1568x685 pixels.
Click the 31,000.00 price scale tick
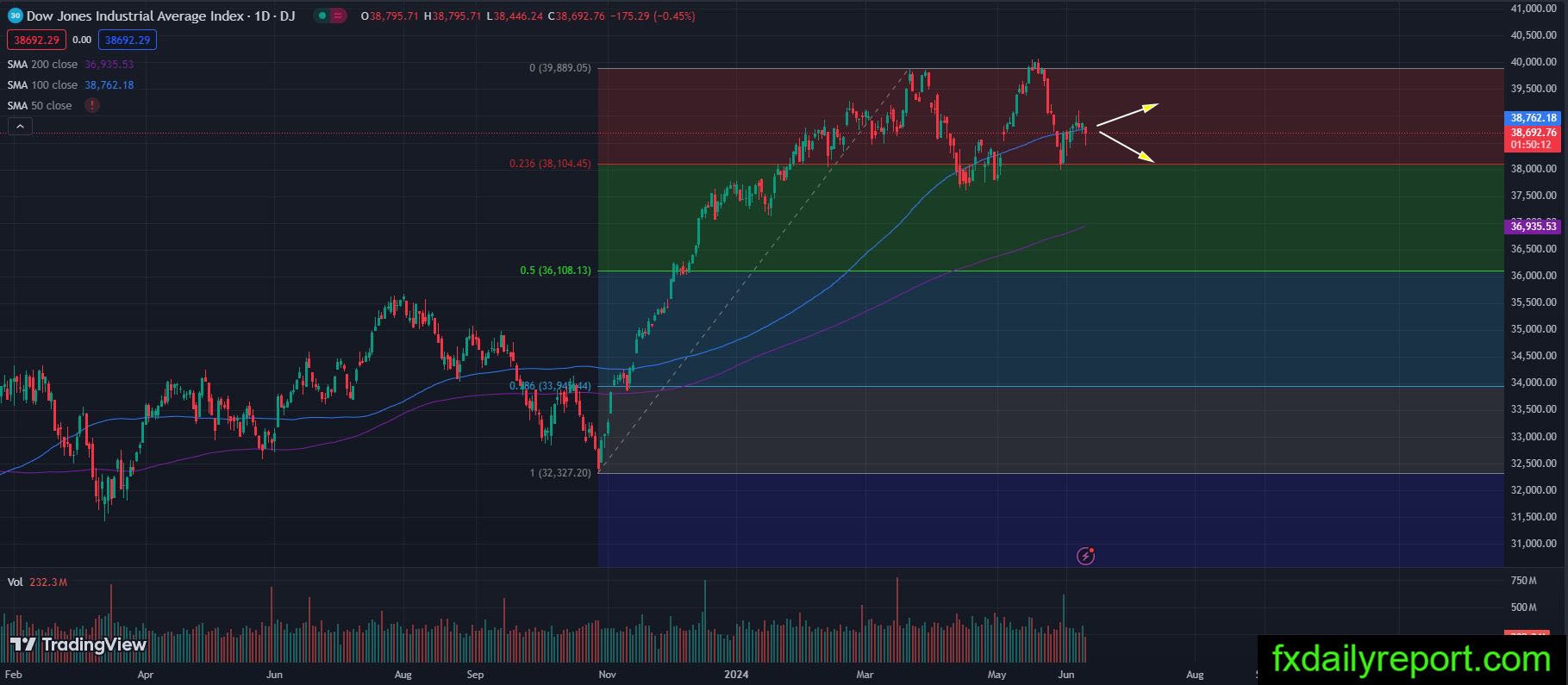(1534, 544)
